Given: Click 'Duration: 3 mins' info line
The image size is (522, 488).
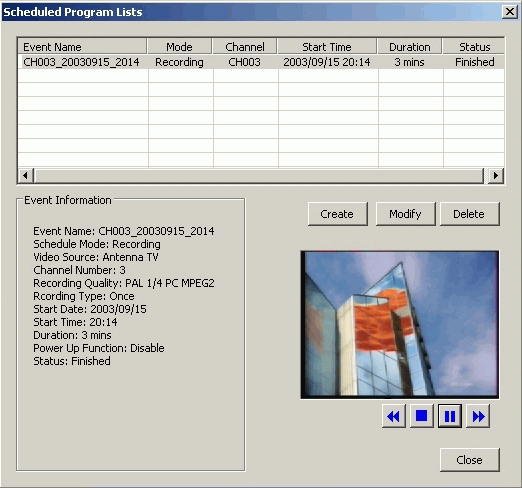Looking at the screenshot, I should point(72,335).
